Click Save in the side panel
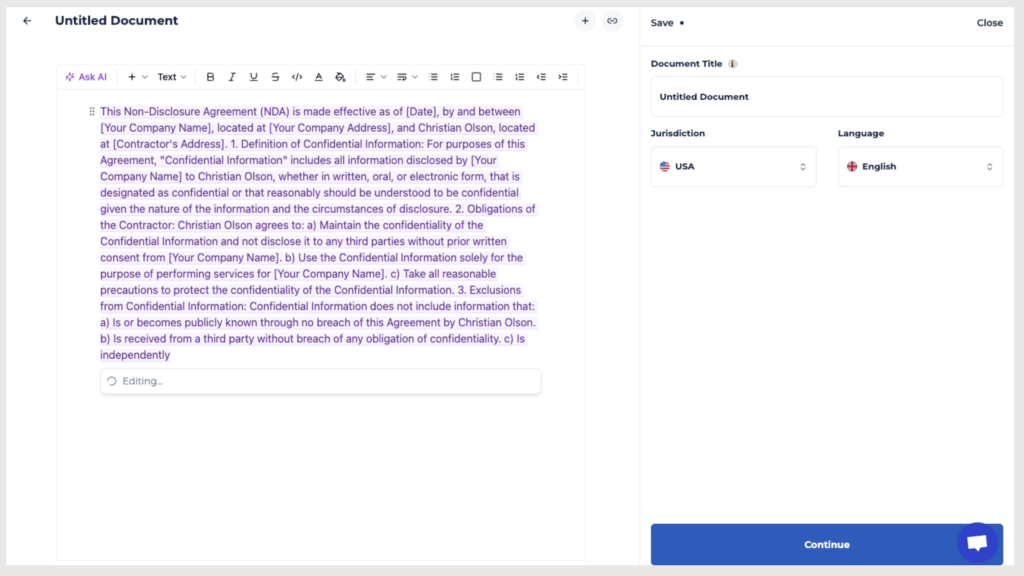This screenshot has height=576, width=1024. click(x=662, y=23)
